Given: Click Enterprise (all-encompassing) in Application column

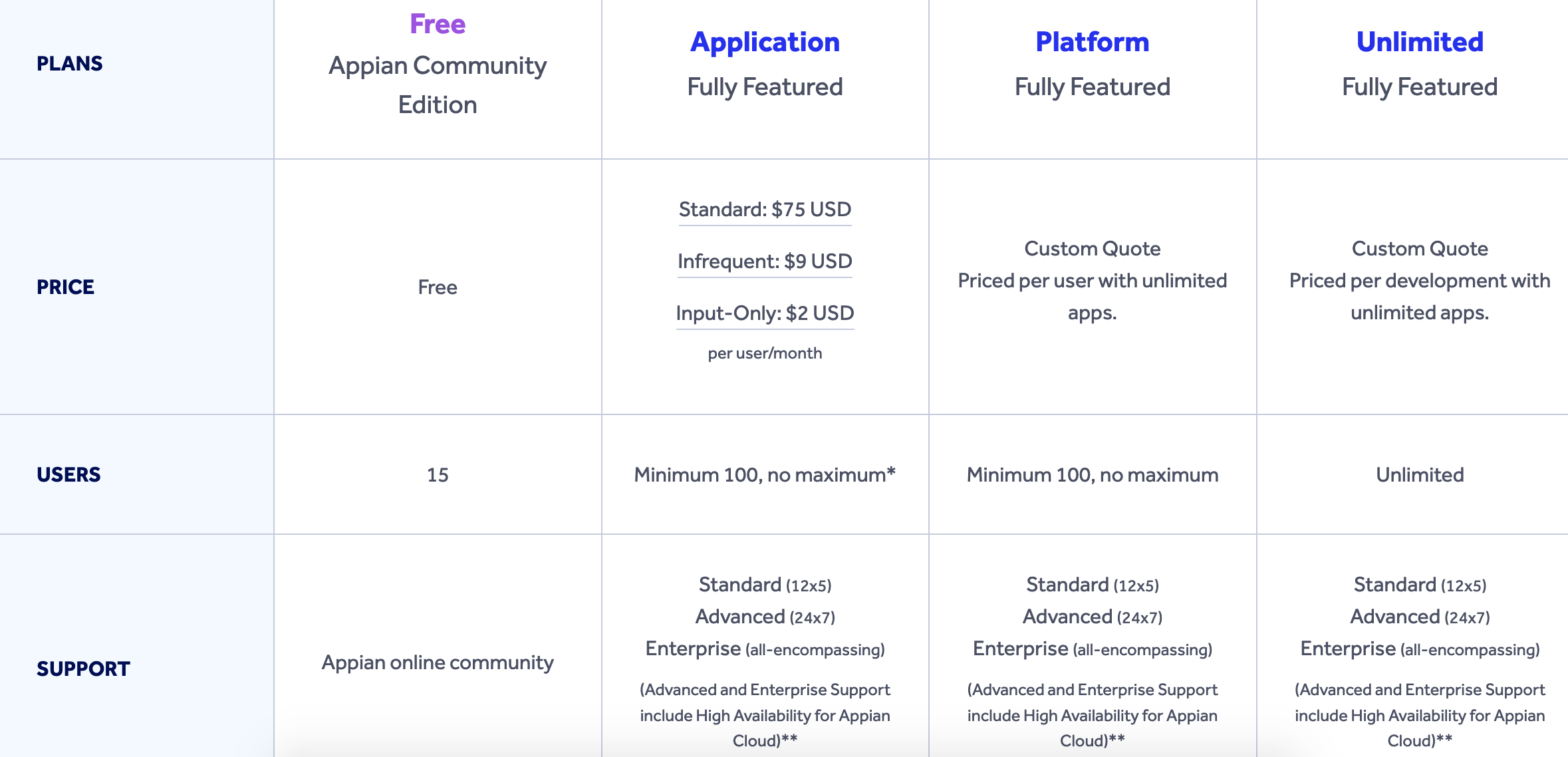Looking at the screenshot, I should click(765, 649).
